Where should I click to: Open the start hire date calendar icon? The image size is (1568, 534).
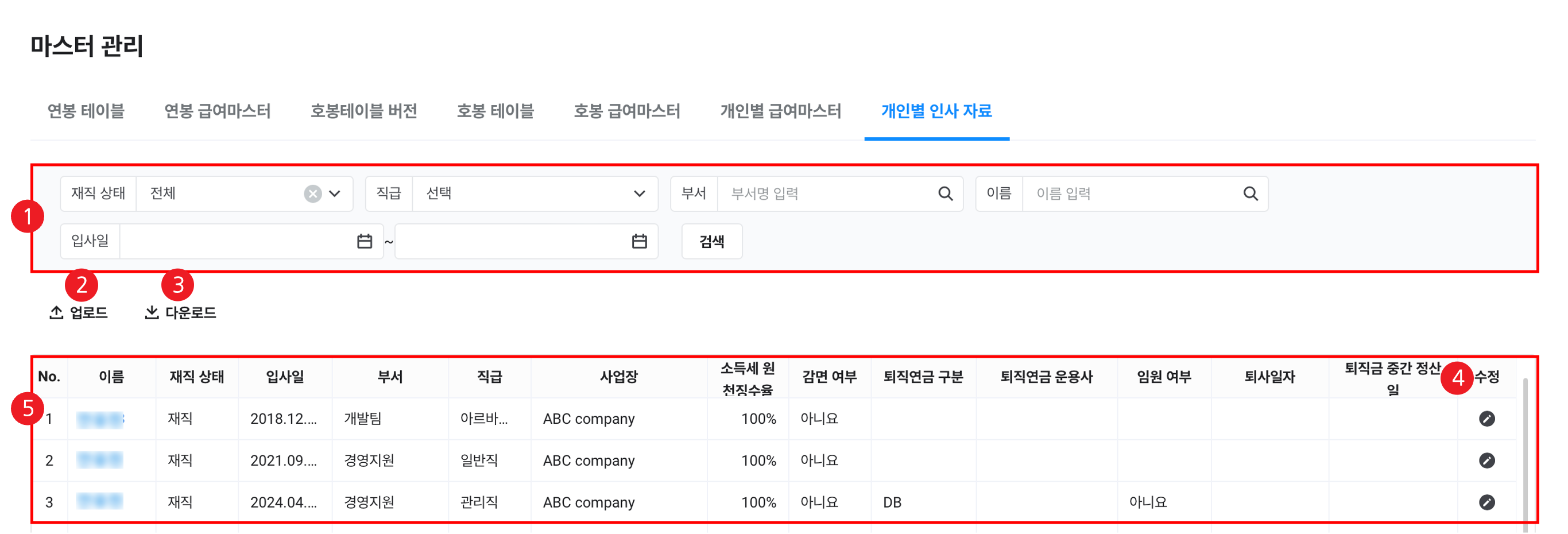click(x=365, y=242)
